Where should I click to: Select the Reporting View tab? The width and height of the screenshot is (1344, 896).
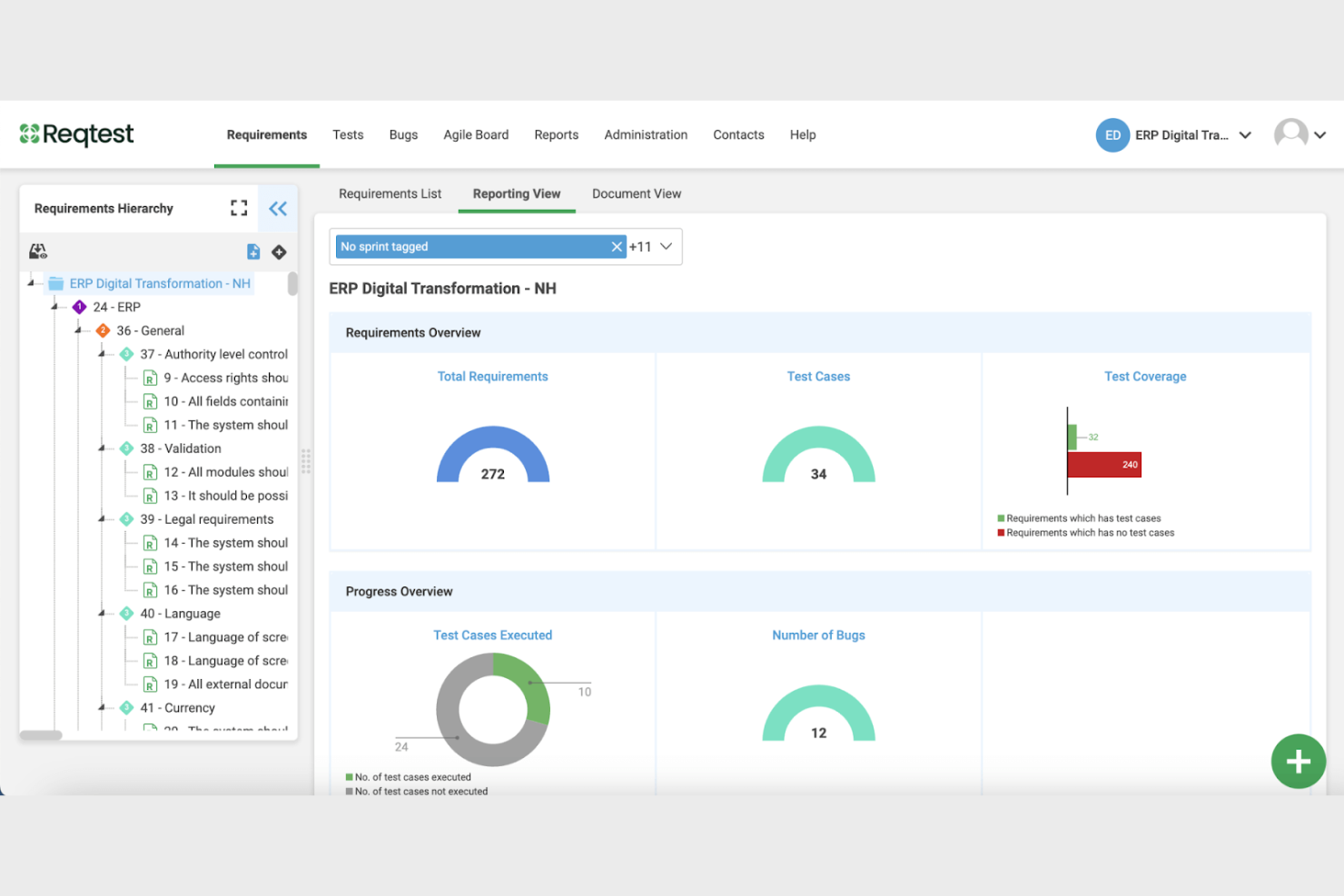pos(517,193)
